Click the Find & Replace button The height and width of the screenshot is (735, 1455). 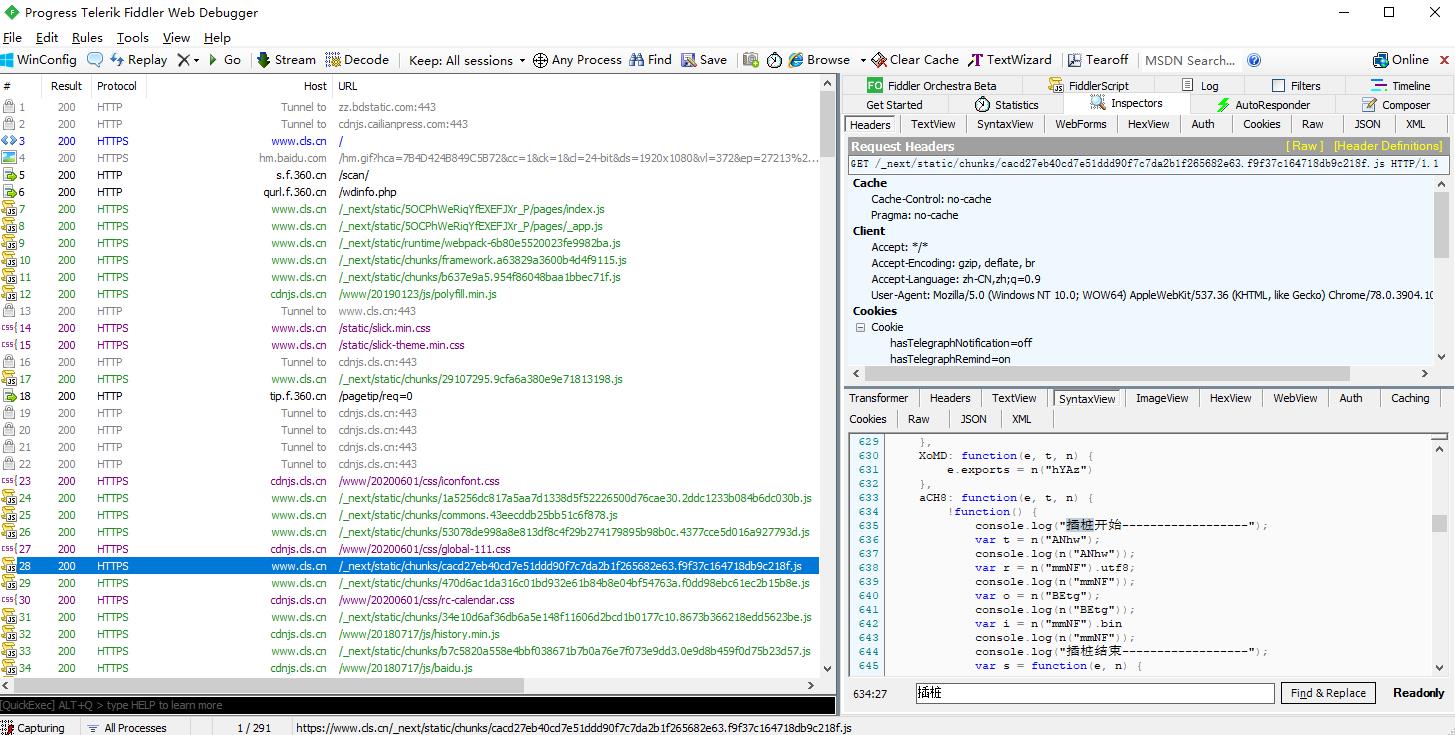(x=1328, y=693)
